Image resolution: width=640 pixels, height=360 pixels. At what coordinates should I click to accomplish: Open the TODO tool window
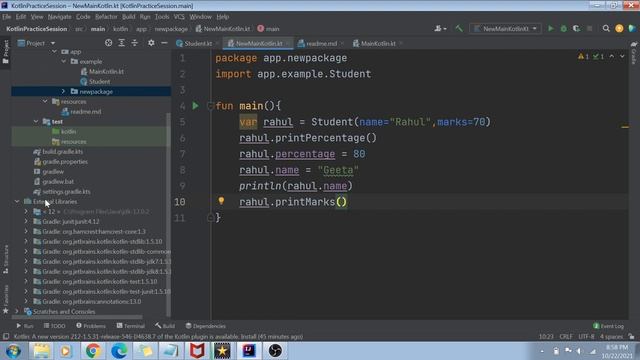[54, 326]
